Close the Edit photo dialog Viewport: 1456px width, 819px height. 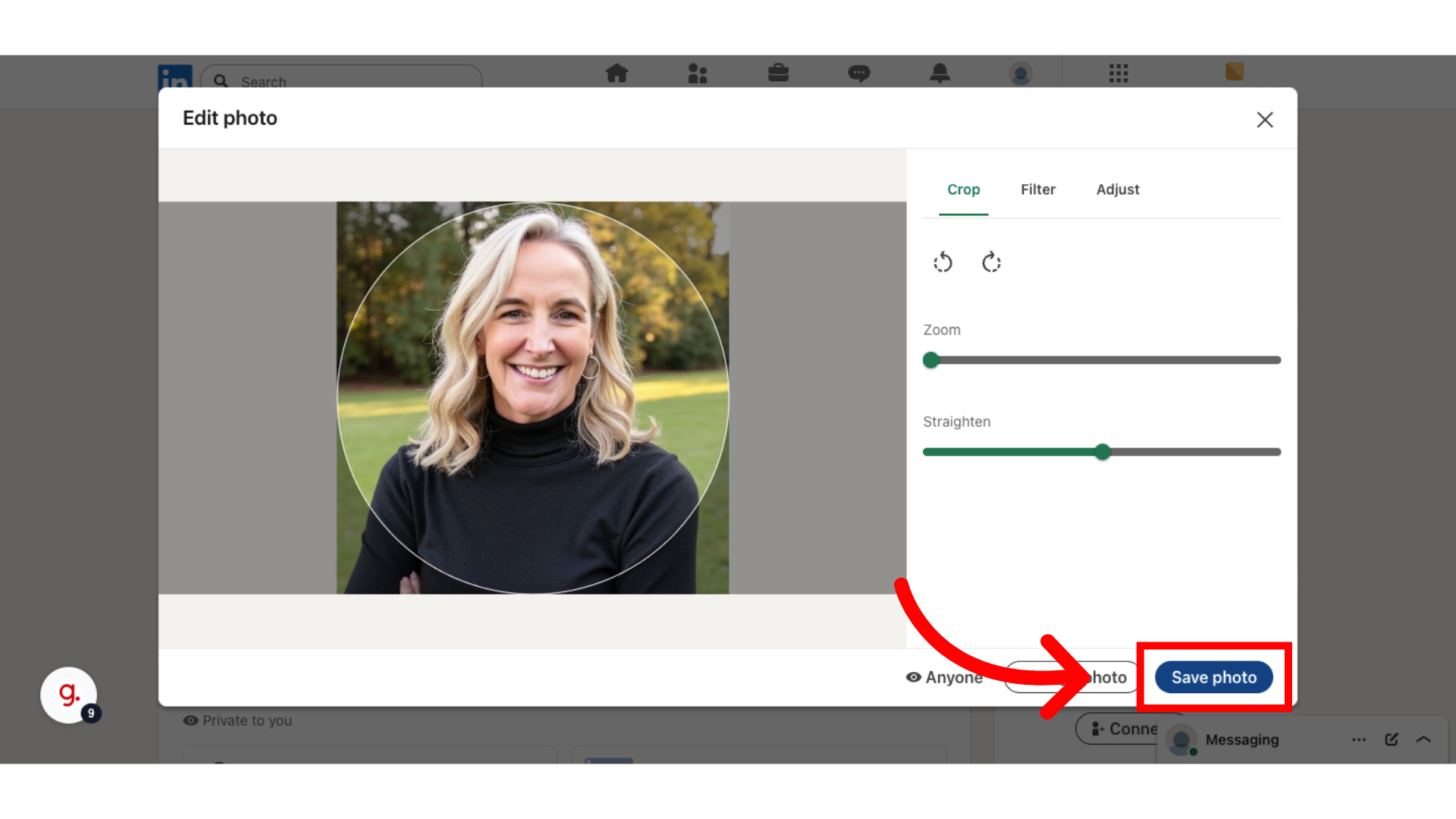(x=1264, y=120)
